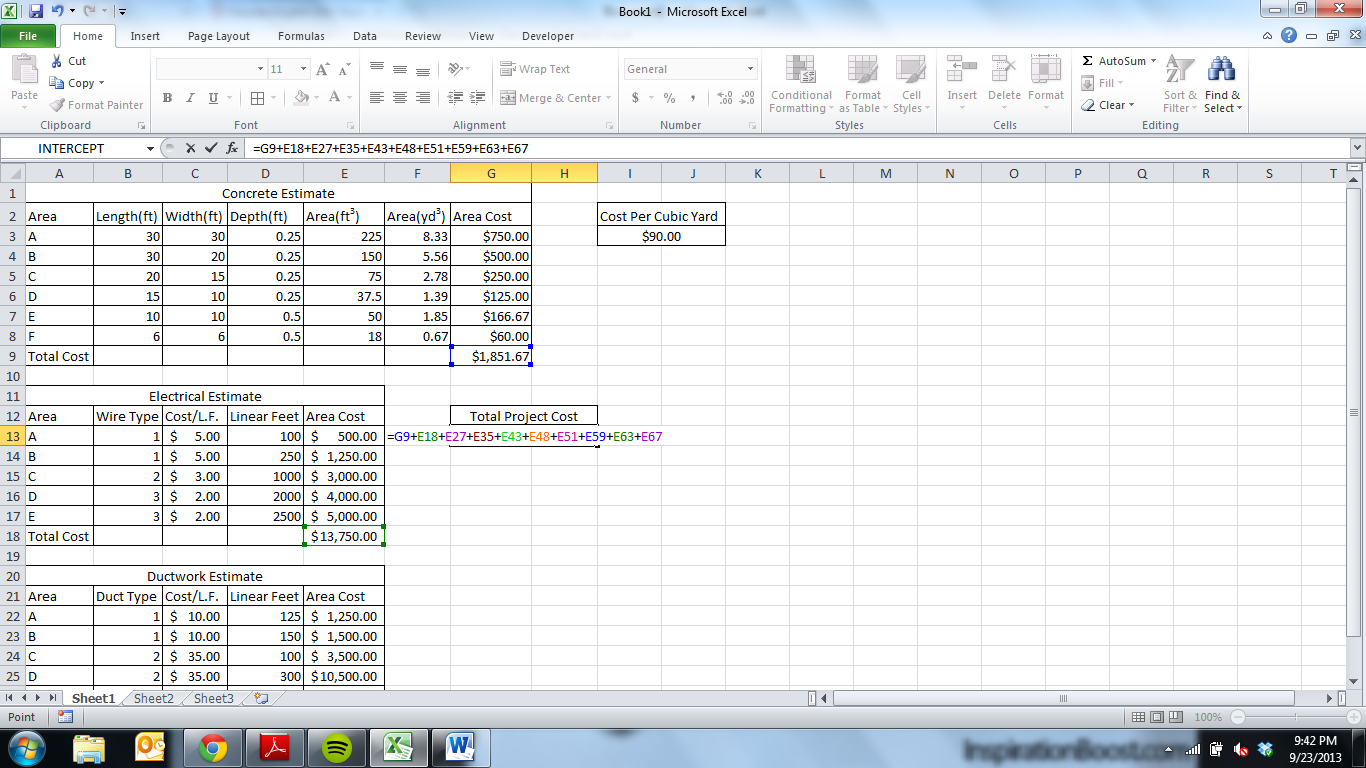Toggle bold formatting
The width and height of the screenshot is (1366, 768).
point(166,99)
